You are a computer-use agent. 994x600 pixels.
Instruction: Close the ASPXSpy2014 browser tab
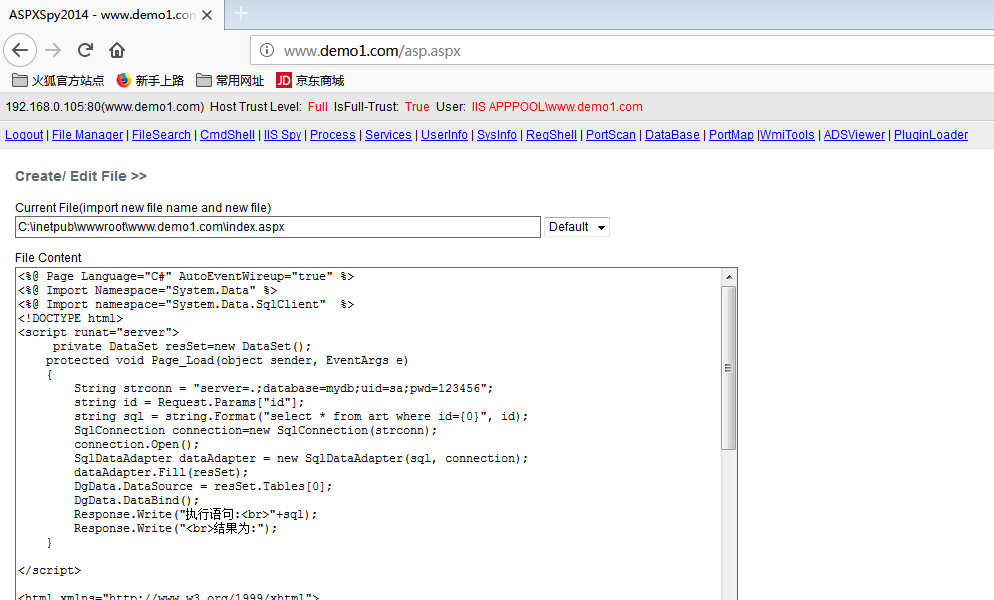[x=207, y=15]
